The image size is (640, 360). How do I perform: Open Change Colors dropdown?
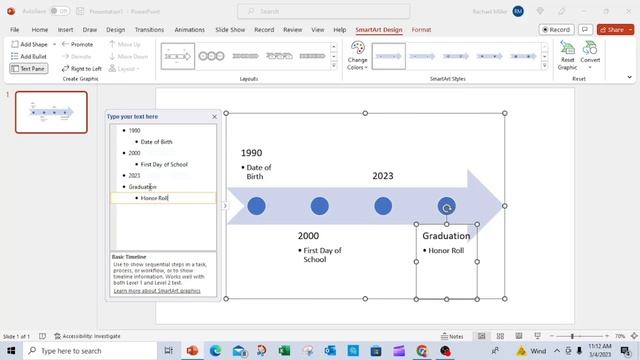coord(357,56)
